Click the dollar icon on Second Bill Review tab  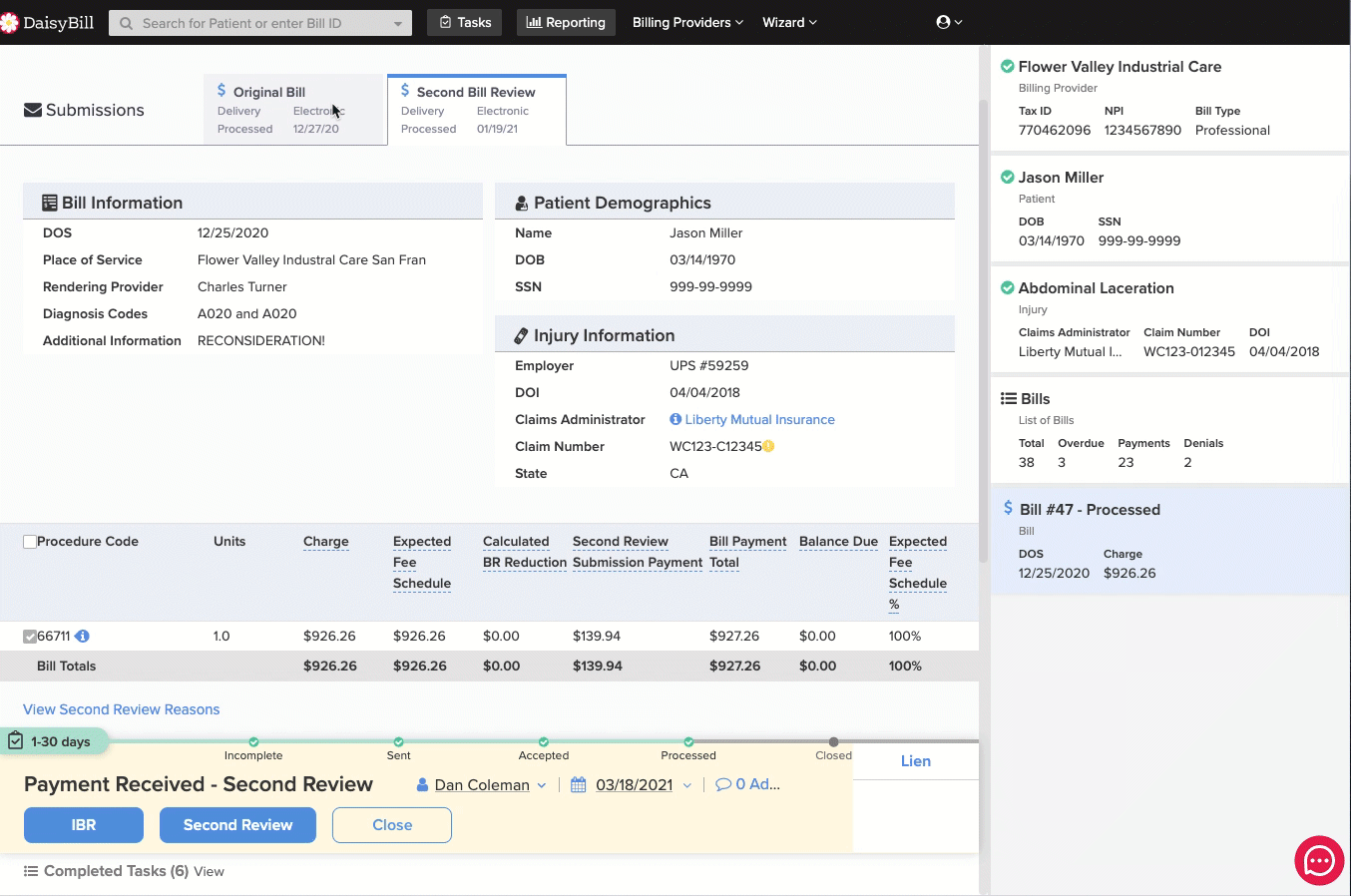[x=405, y=91]
